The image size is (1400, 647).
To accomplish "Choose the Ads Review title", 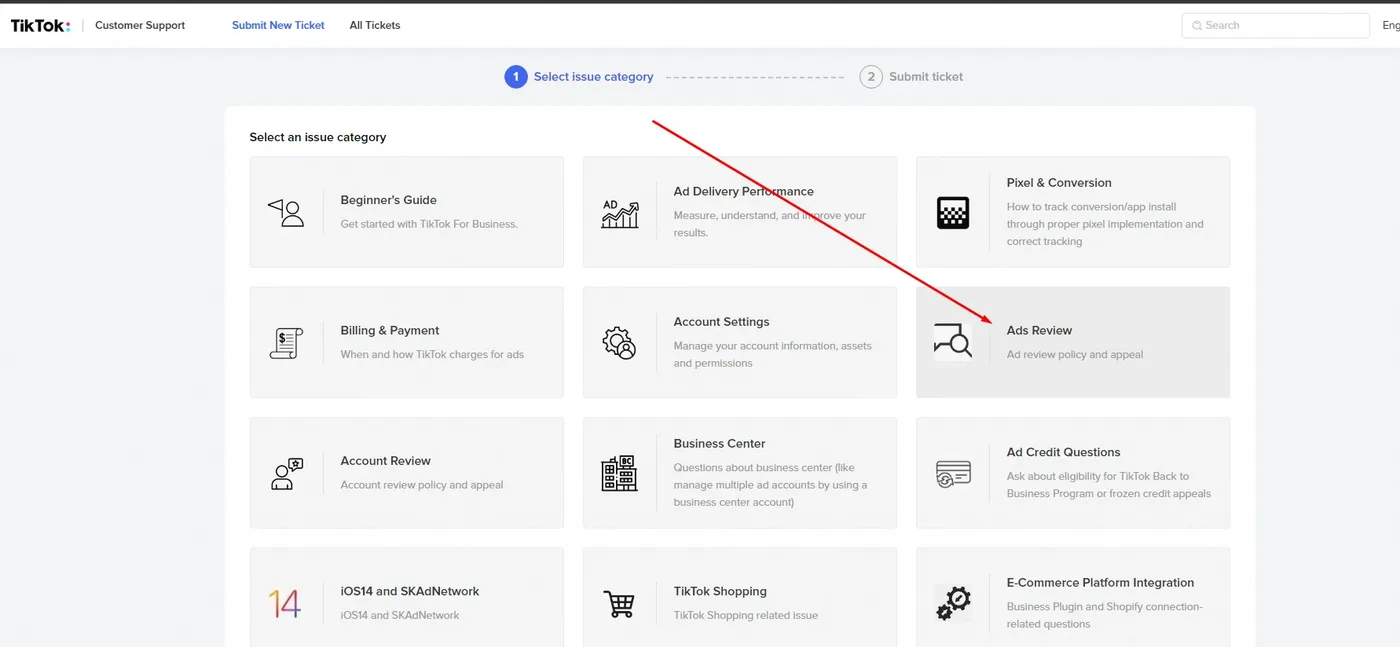I will [x=1039, y=330].
